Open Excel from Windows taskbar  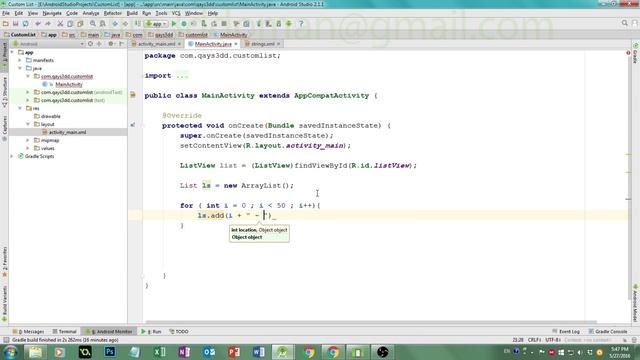(x=159, y=352)
